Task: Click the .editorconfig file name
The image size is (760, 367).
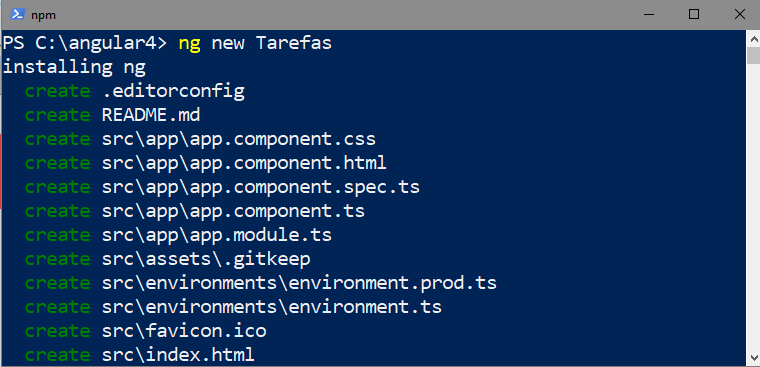Action: [173, 91]
